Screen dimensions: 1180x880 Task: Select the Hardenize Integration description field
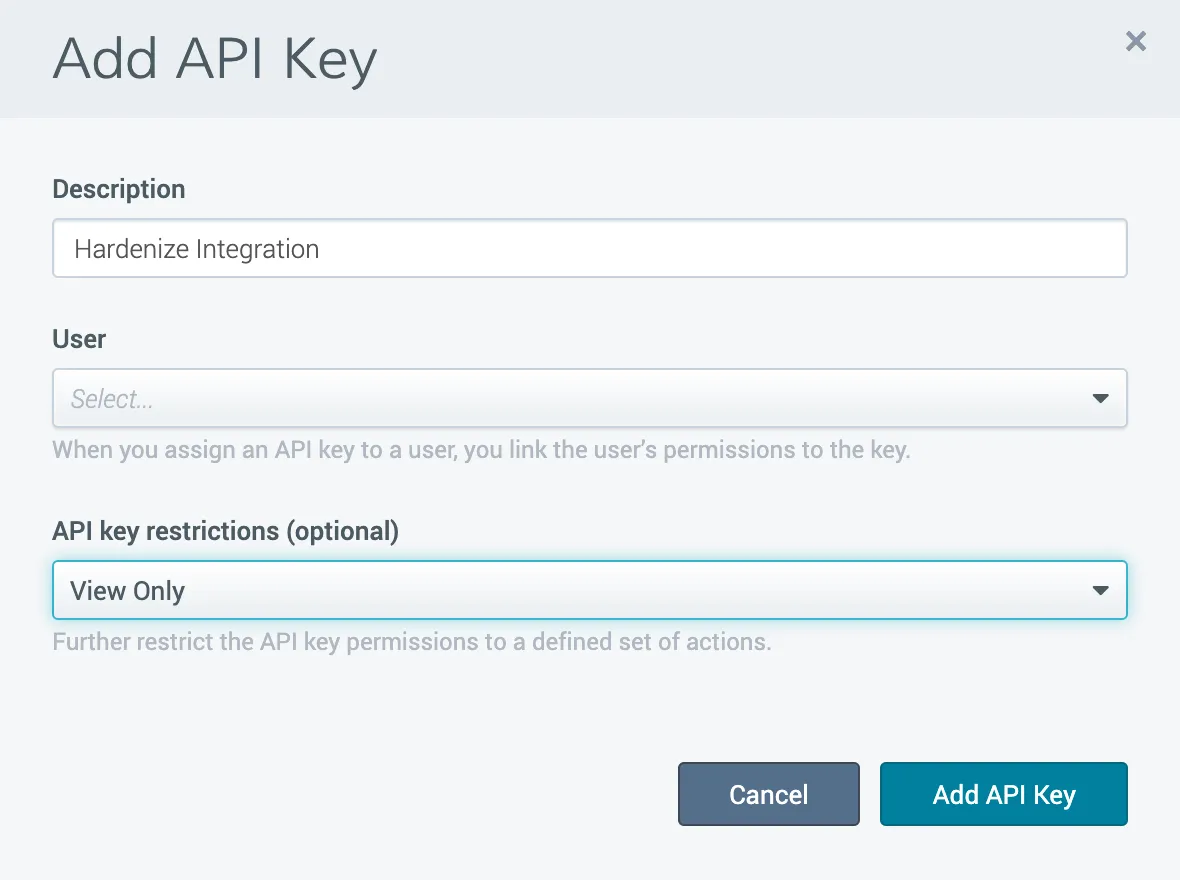(590, 248)
